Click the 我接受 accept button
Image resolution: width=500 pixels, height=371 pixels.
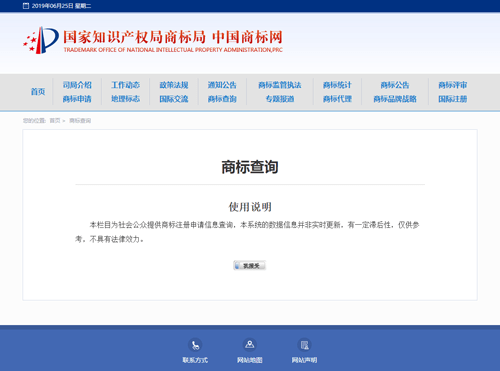[249, 265]
